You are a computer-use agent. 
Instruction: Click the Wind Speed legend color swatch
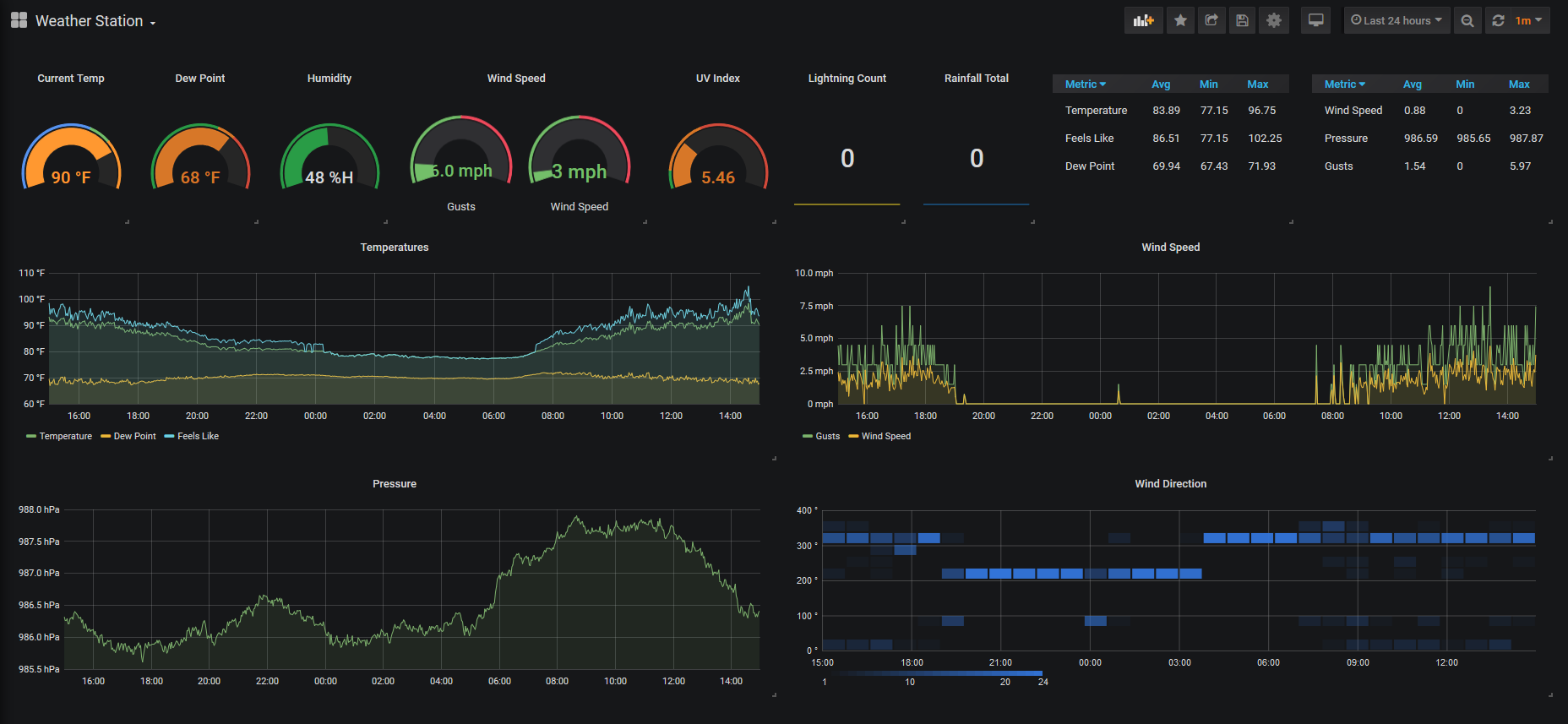tap(853, 436)
